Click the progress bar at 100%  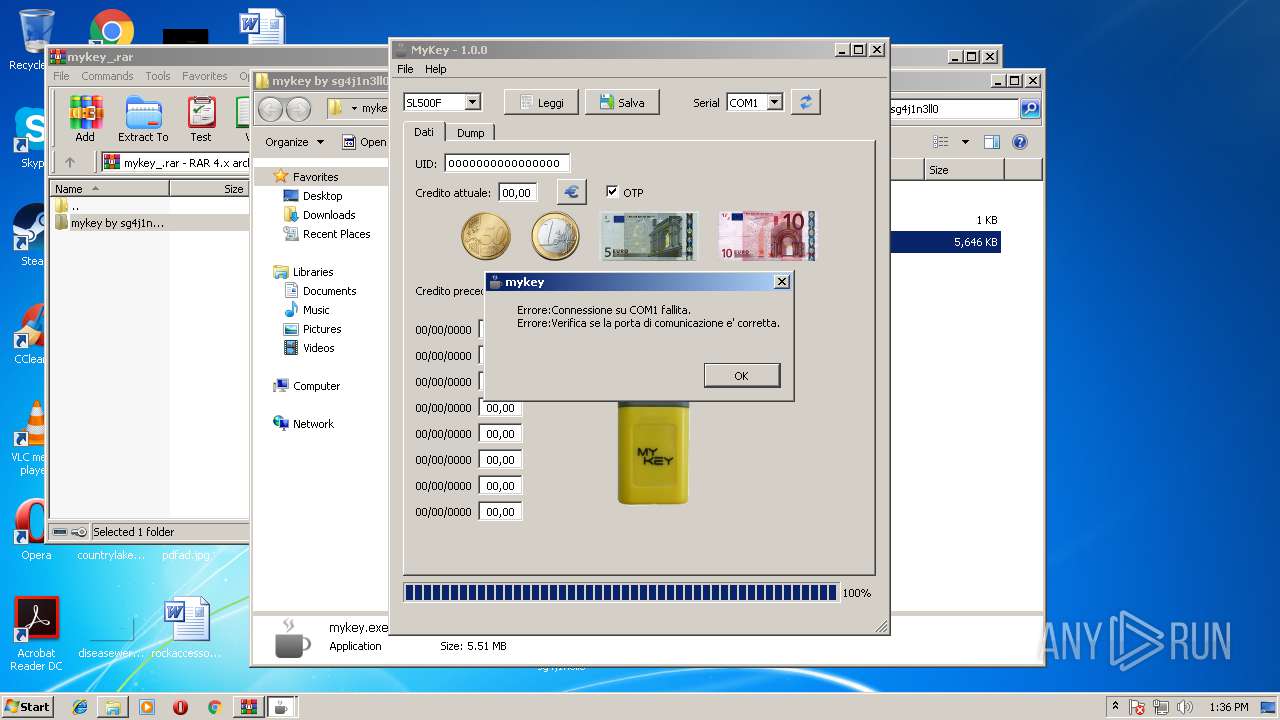click(620, 593)
